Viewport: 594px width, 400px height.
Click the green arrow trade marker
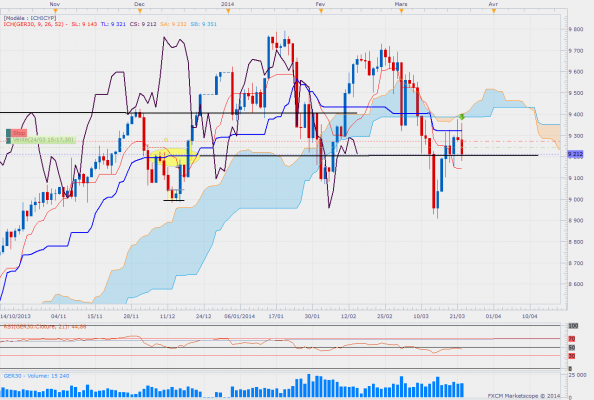tap(462, 117)
